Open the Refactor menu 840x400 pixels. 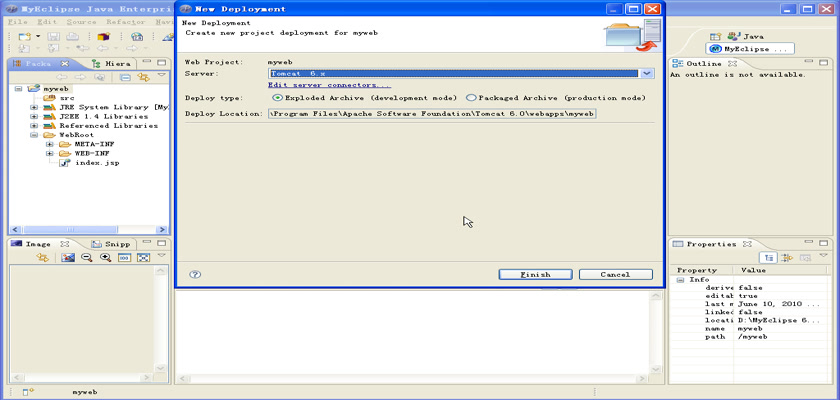(126, 22)
